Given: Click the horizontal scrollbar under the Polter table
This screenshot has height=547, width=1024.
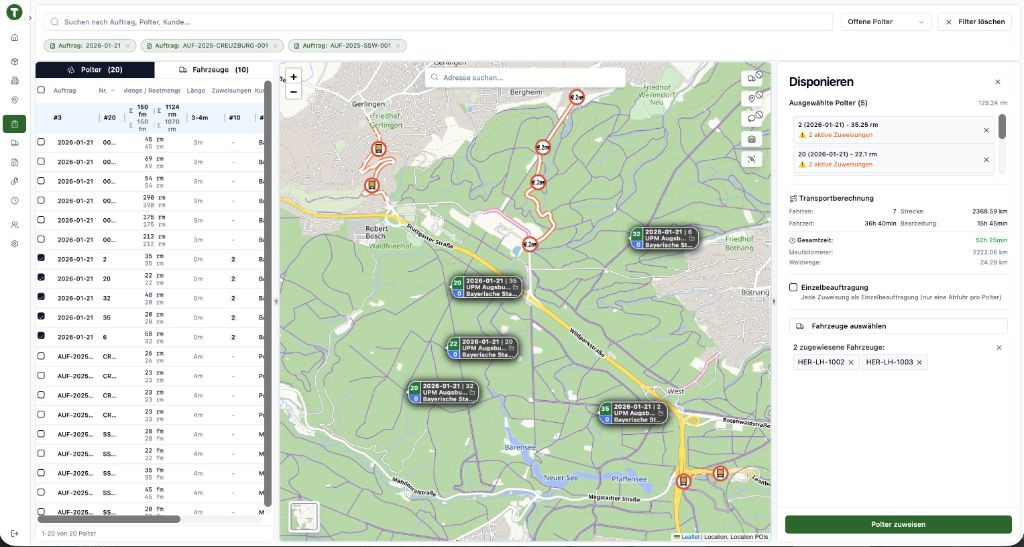Looking at the screenshot, I should (108, 519).
